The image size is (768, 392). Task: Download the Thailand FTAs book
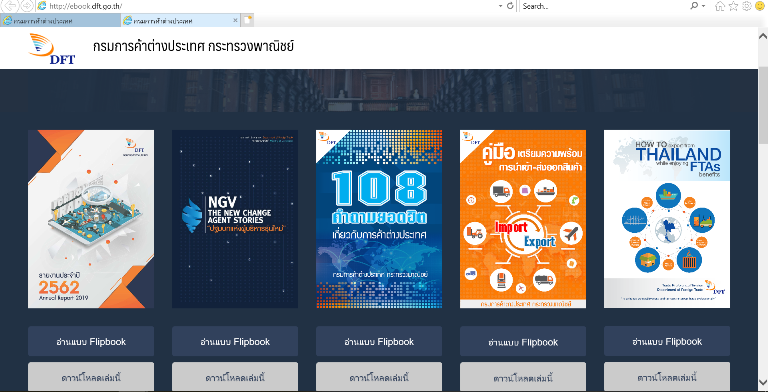(667, 377)
